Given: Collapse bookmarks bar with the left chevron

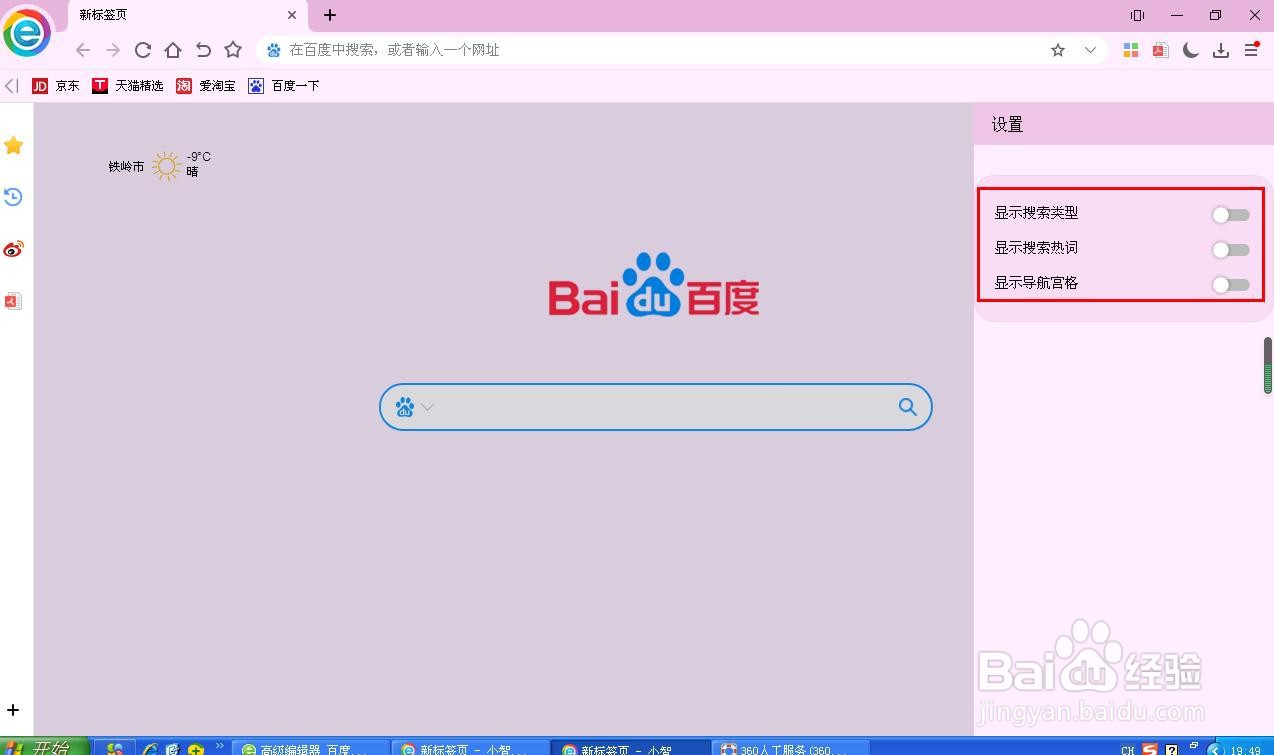Looking at the screenshot, I should tap(11, 86).
